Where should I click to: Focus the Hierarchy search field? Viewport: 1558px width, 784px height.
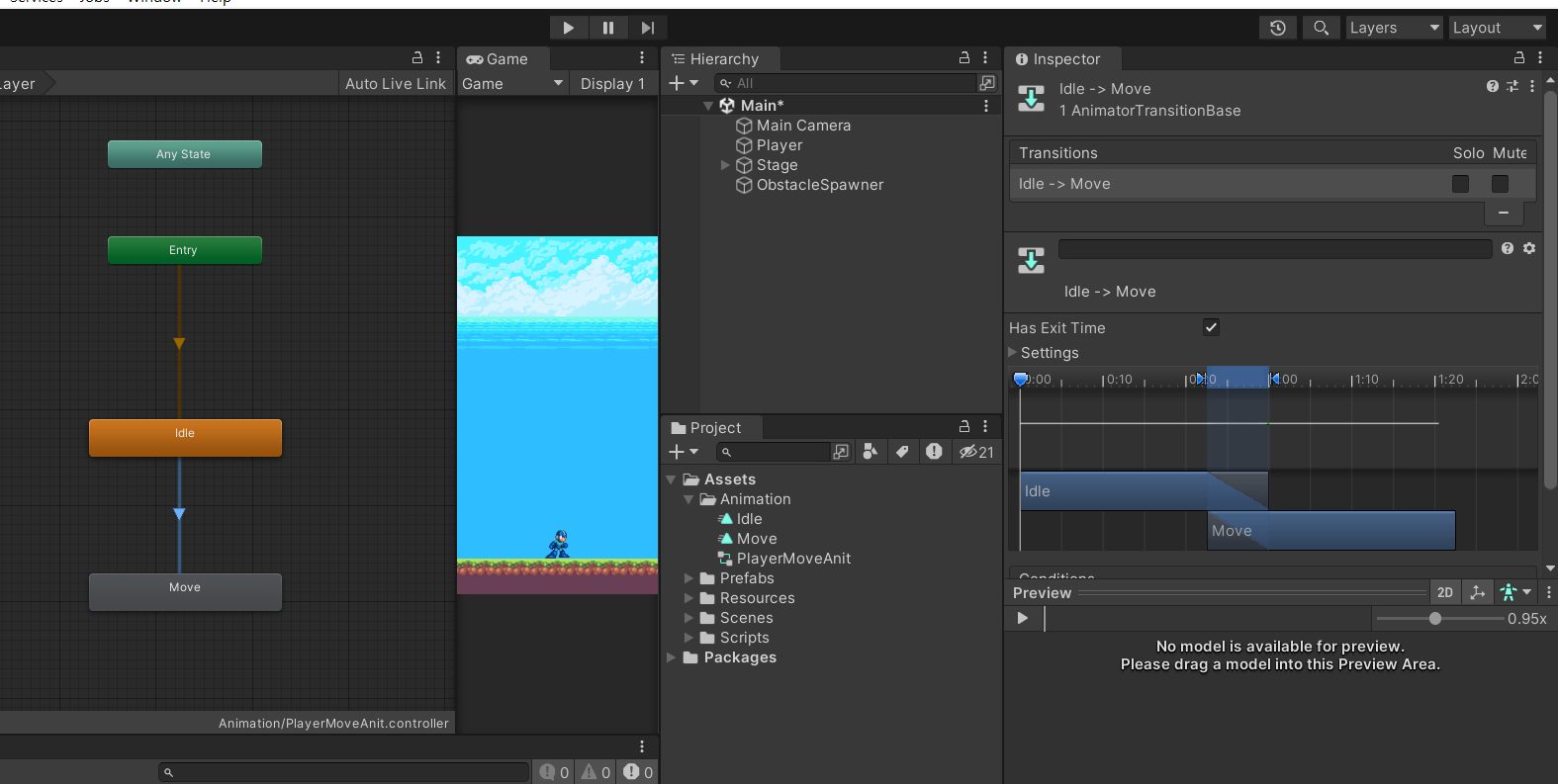click(x=848, y=83)
